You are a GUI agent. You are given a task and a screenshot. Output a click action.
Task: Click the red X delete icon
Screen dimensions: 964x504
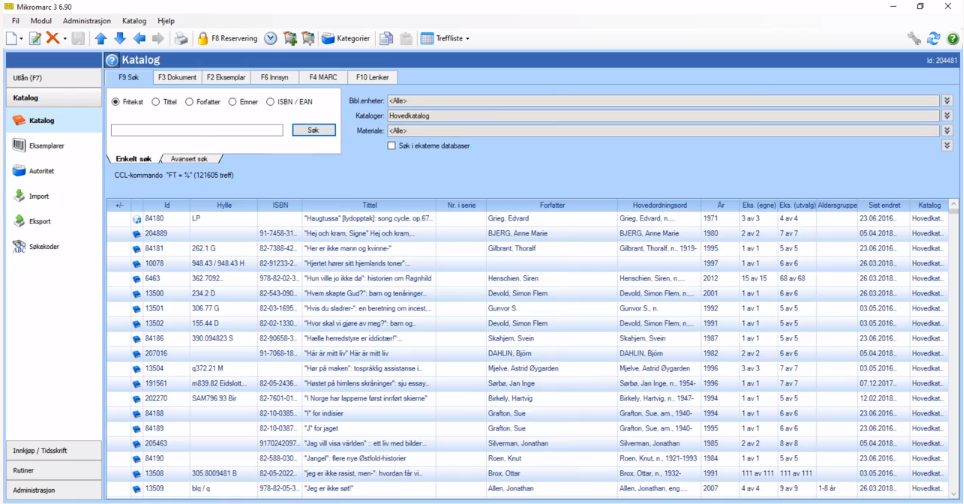click(53, 38)
